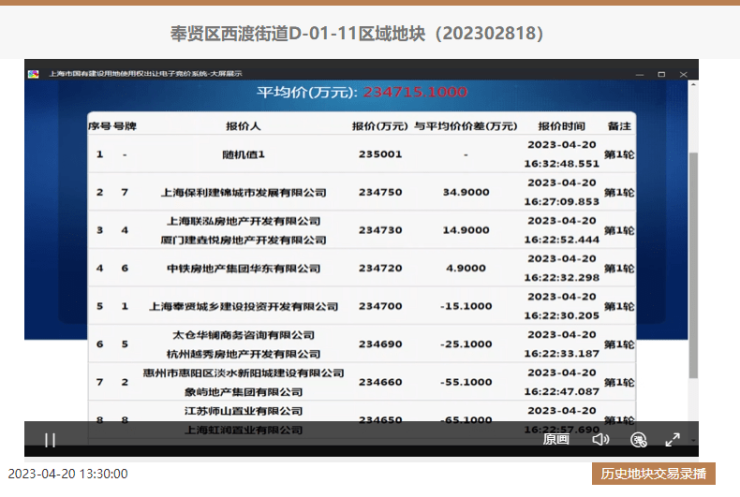Select 上海联泓房地产开发有限公司 entry
Image resolution: width=740 pixels, height=497 pixels.
(244, 221)
